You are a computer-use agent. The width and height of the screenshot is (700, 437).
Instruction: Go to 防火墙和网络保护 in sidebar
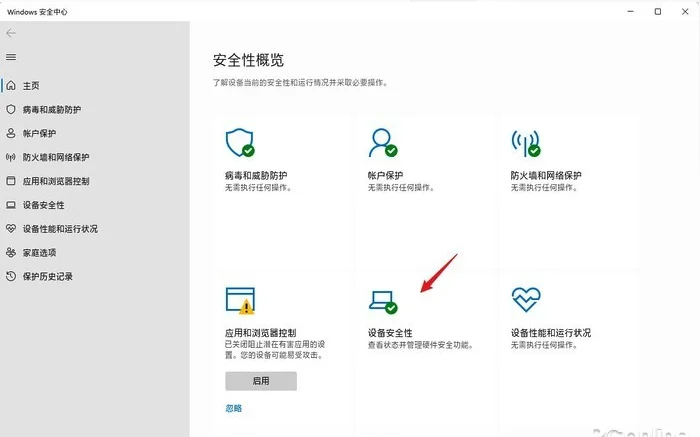pos(56,157)
